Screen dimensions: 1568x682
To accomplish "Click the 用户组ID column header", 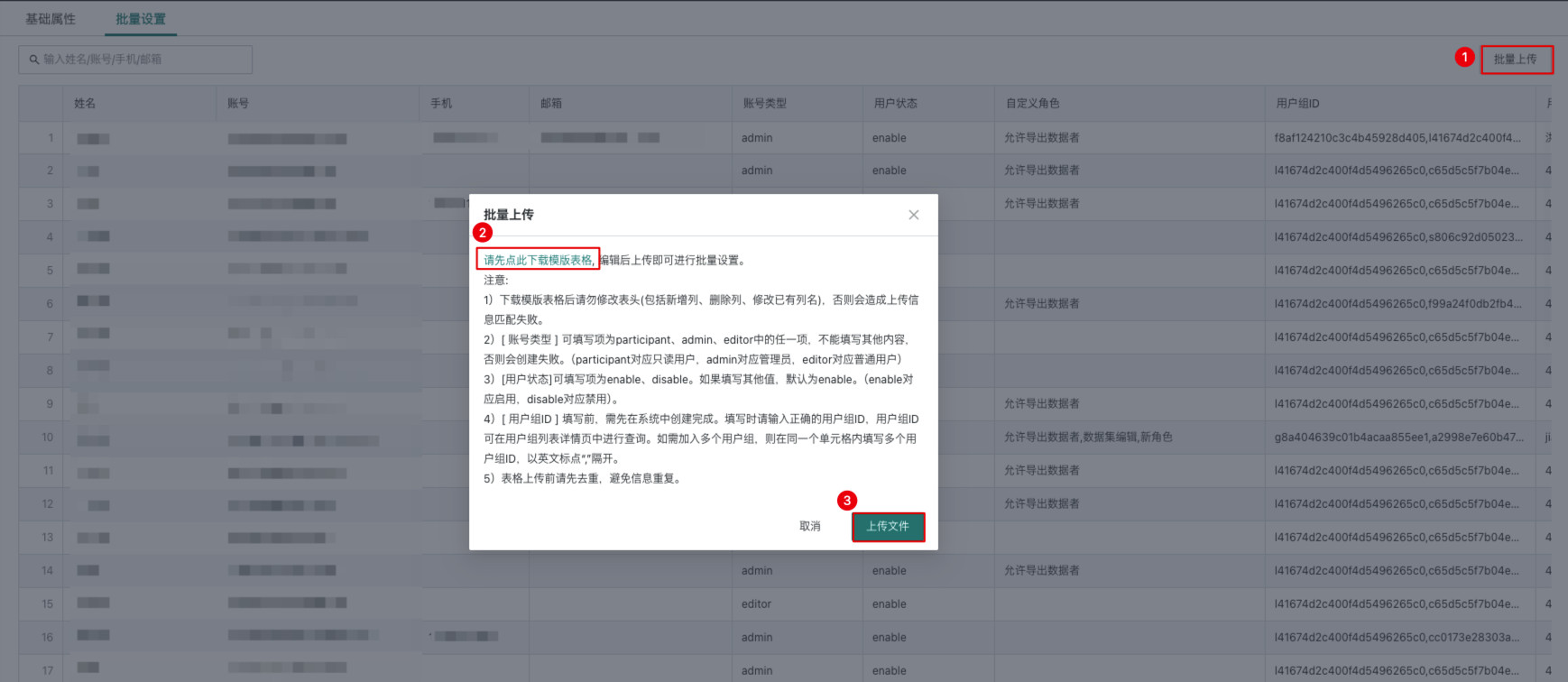I will [1297, 104].
